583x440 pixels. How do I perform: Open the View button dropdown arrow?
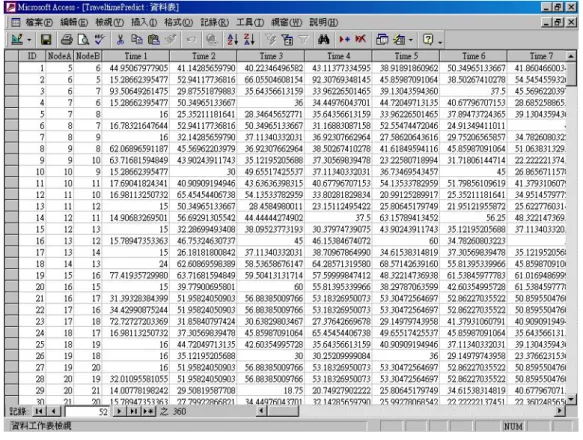(29, 40)
